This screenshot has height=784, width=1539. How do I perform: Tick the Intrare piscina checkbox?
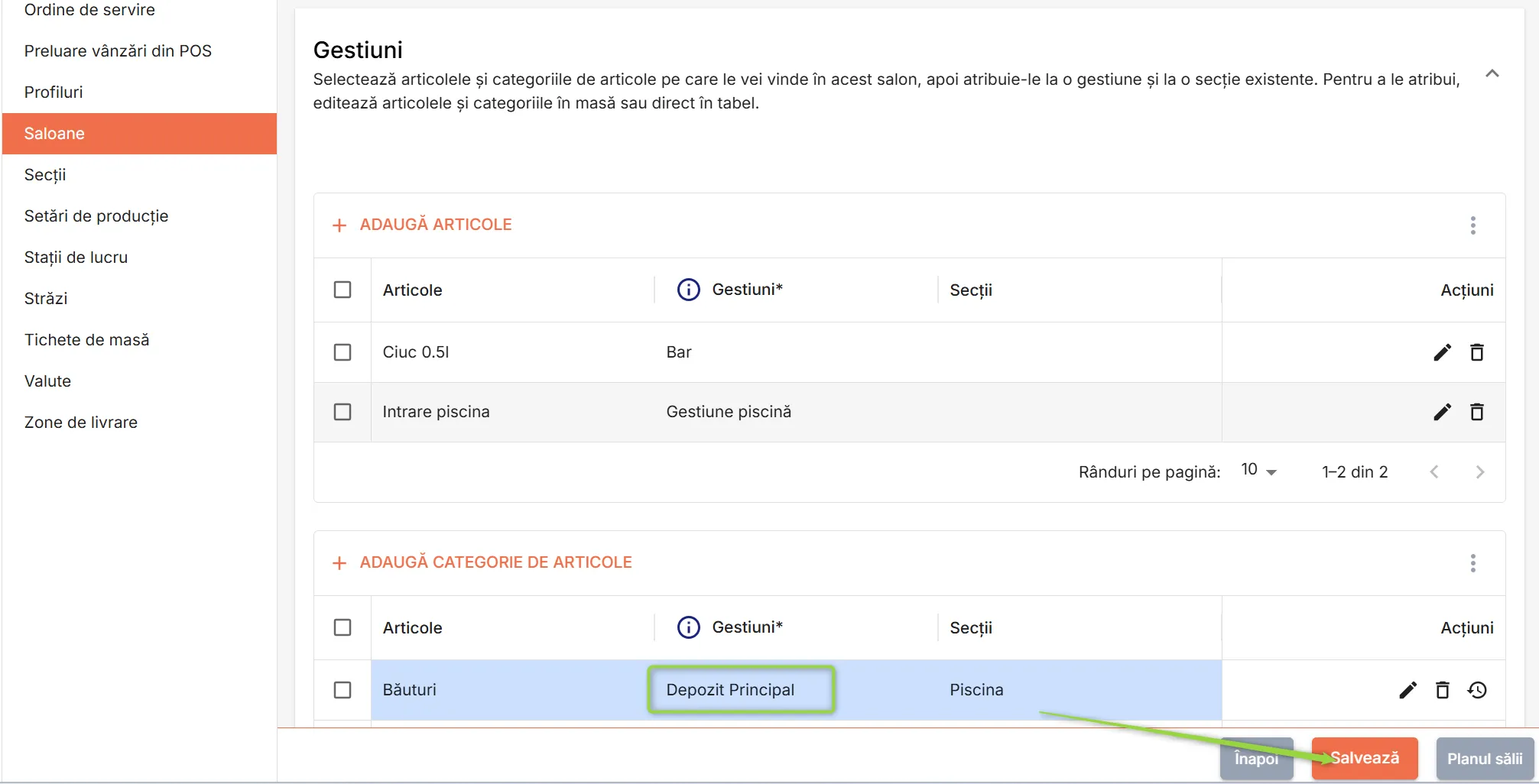tap(343, 412)
